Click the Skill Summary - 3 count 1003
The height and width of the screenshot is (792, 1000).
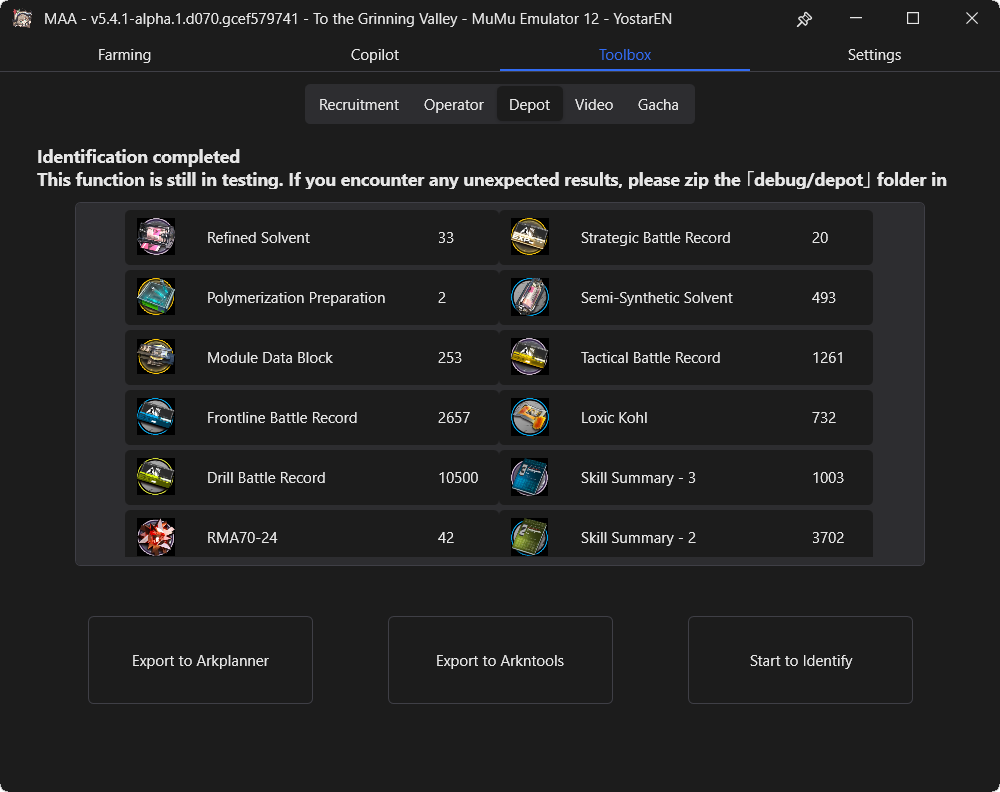828,478
